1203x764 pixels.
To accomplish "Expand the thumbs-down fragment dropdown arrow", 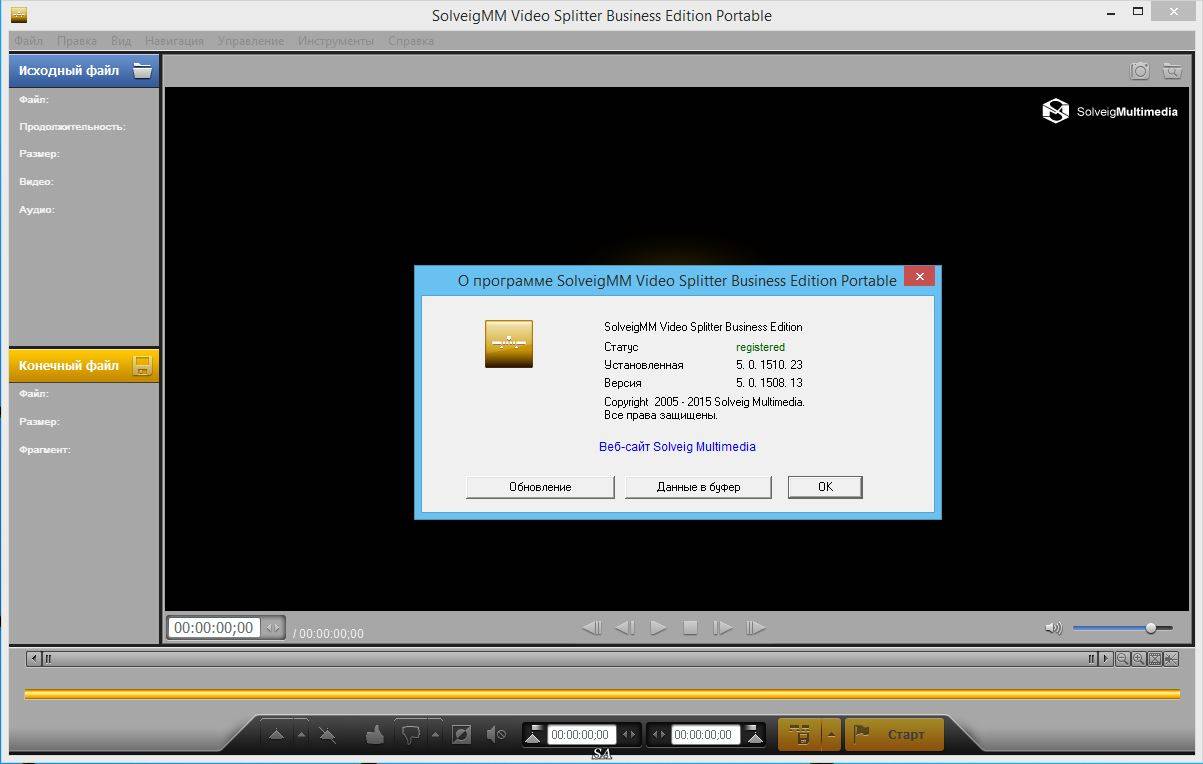I will pyautogui.click(x=434, y=735).
